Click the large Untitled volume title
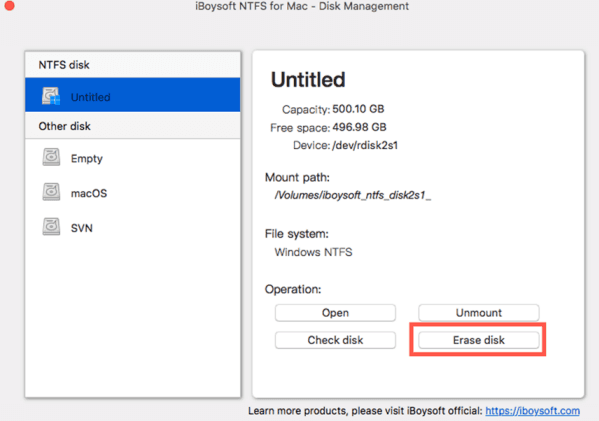This screenshot has height=421, width=599. [x=308, y=79]
